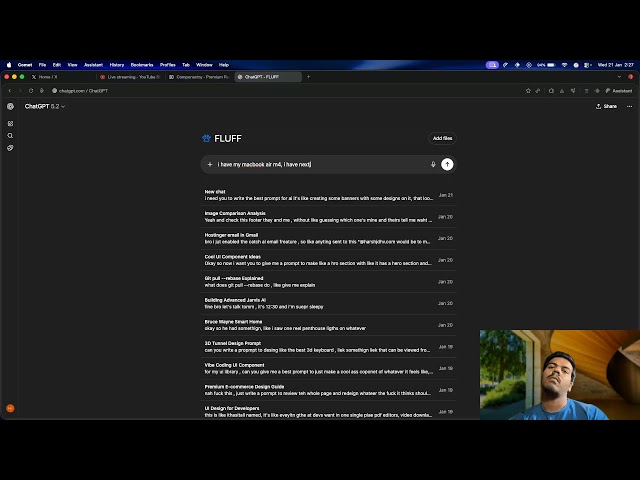Send the prompt with the up-arrow button
The image size is (640, 480).
coord(447,164)
